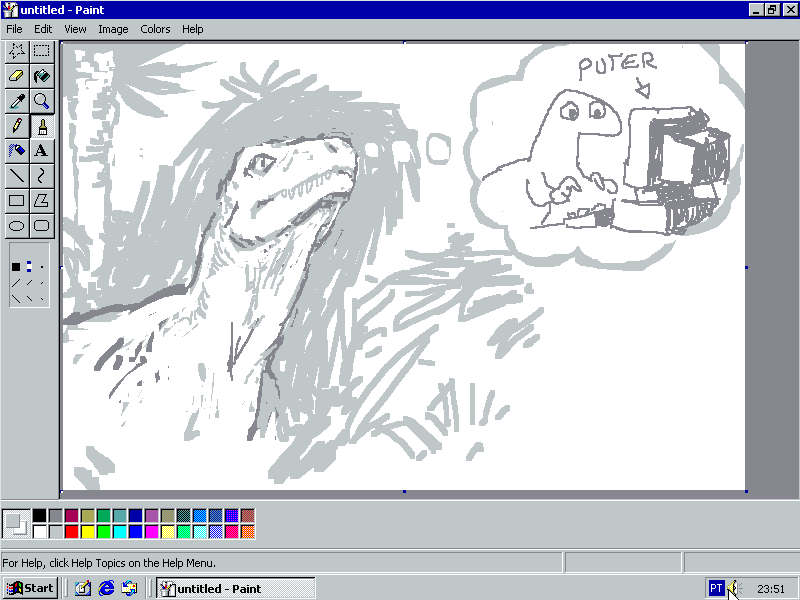Select the large forward-slash brush shape

(16, 283)
